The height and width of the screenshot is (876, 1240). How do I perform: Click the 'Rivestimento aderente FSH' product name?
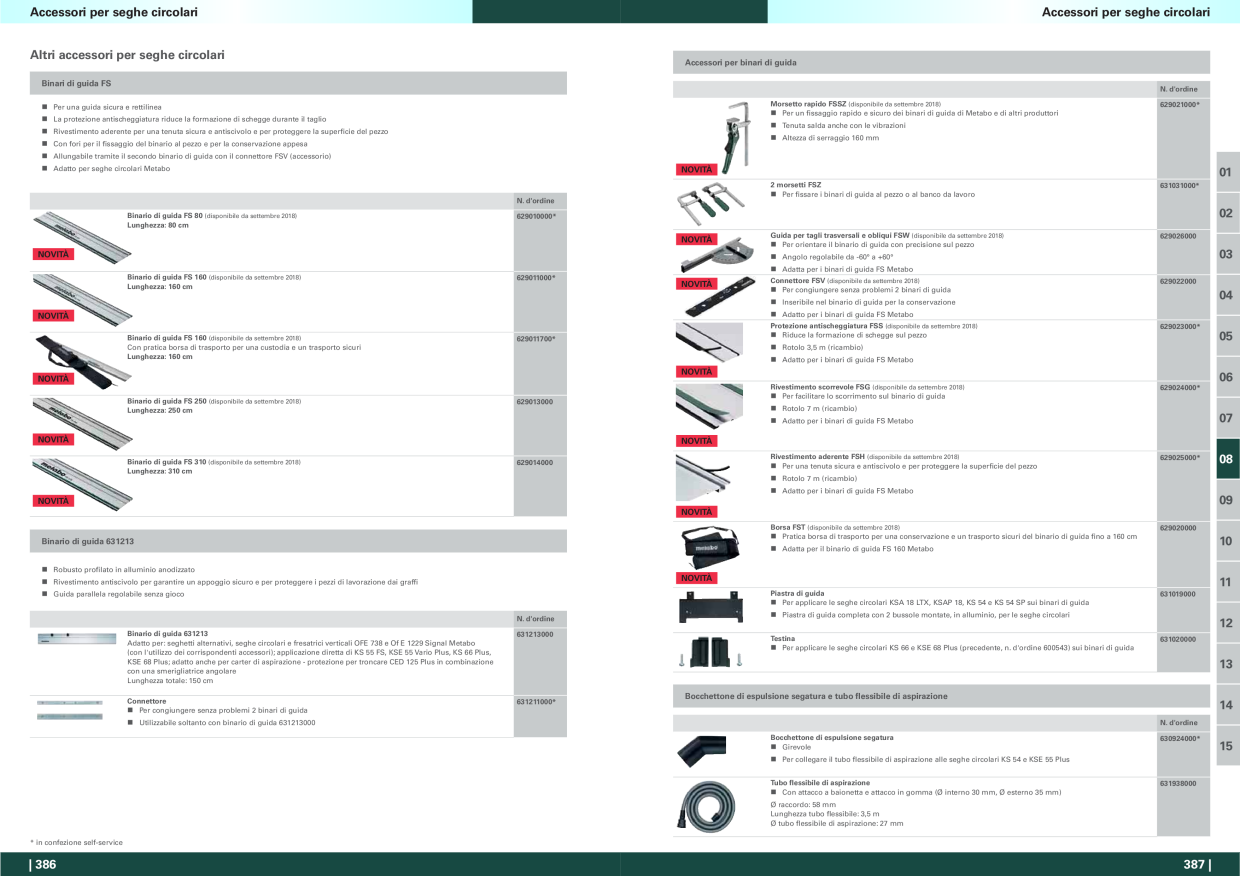817,457
